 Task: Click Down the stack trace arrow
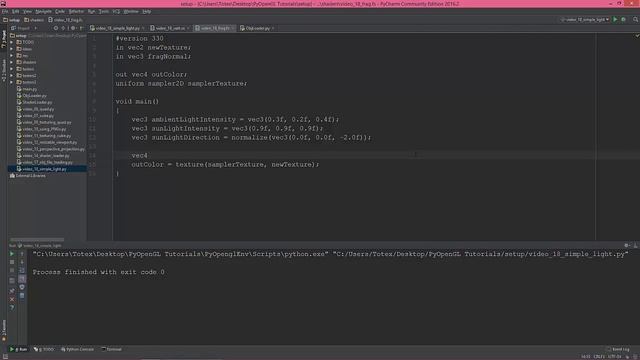pos(22,262)
